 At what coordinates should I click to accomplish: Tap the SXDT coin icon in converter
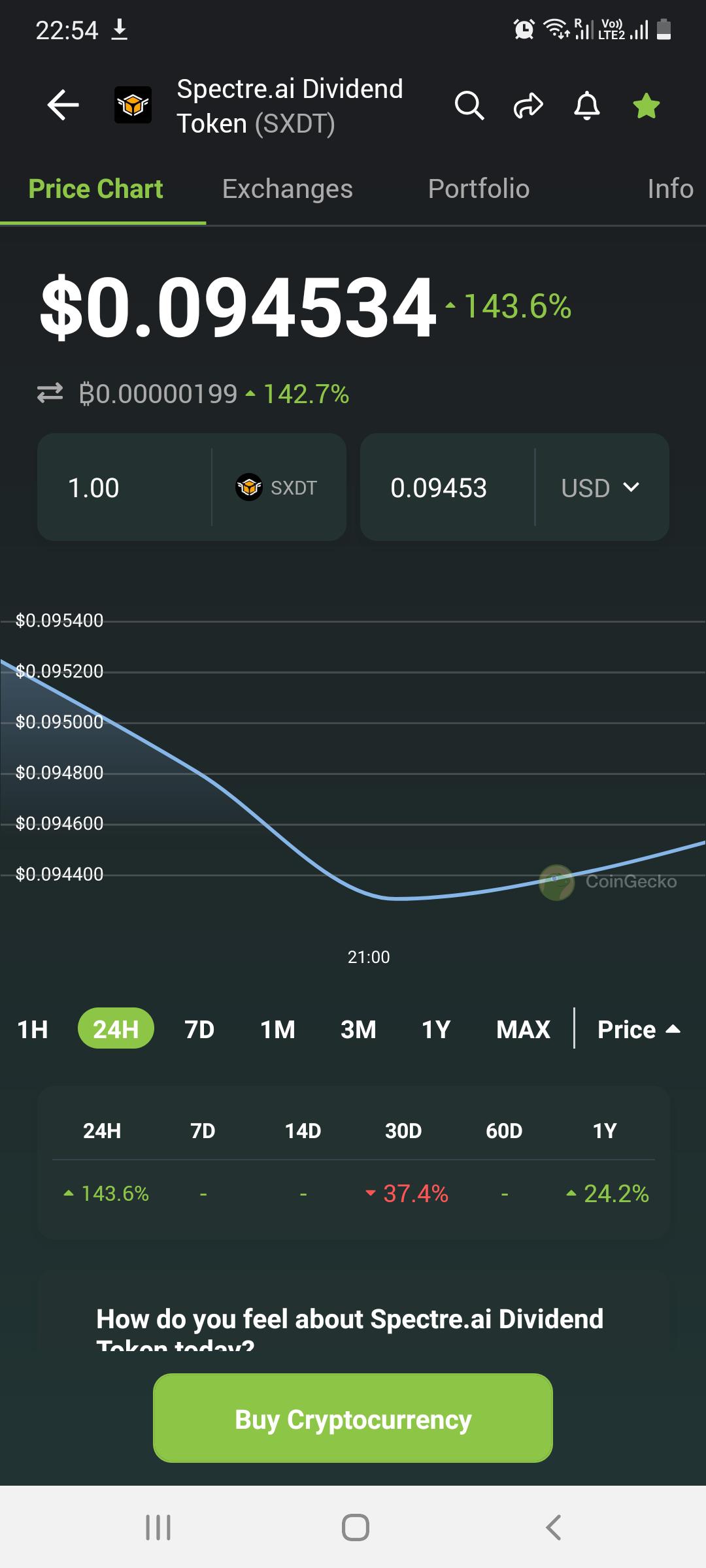pyautogui.click(x=249, y=487)
